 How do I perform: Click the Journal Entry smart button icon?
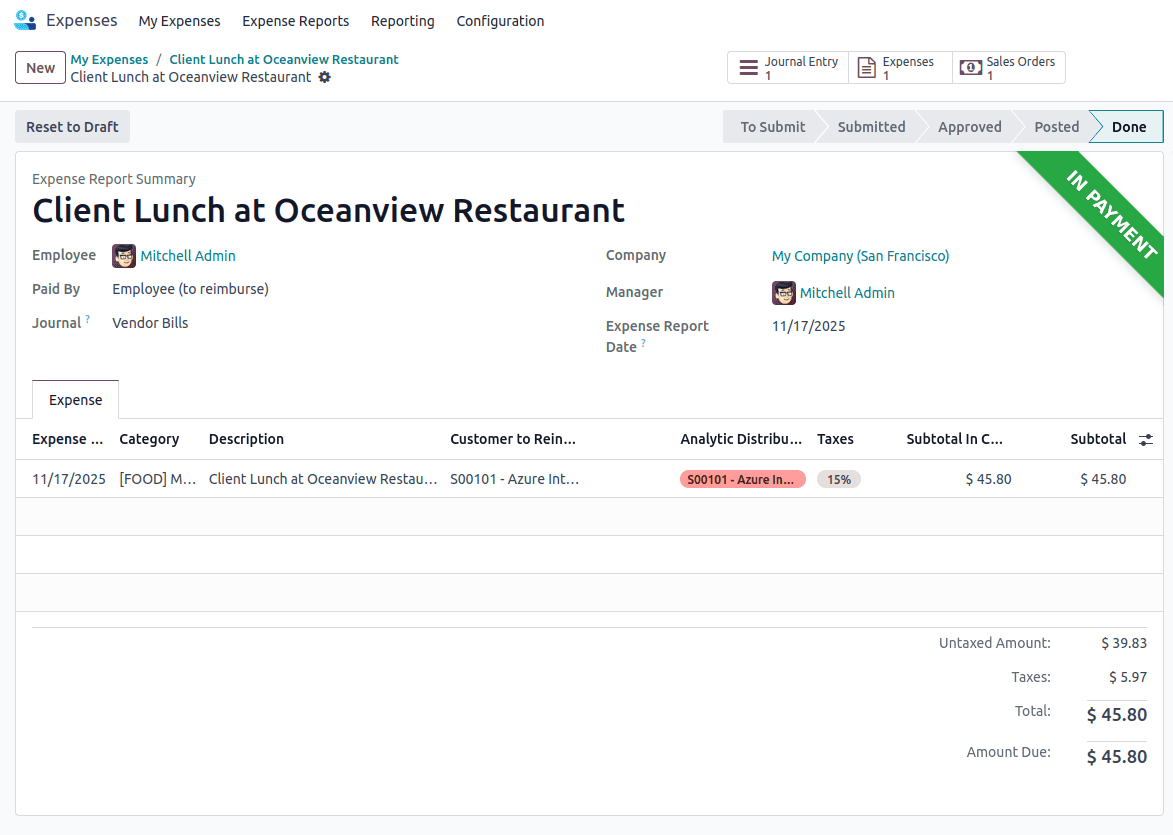[x=747, y=67]
